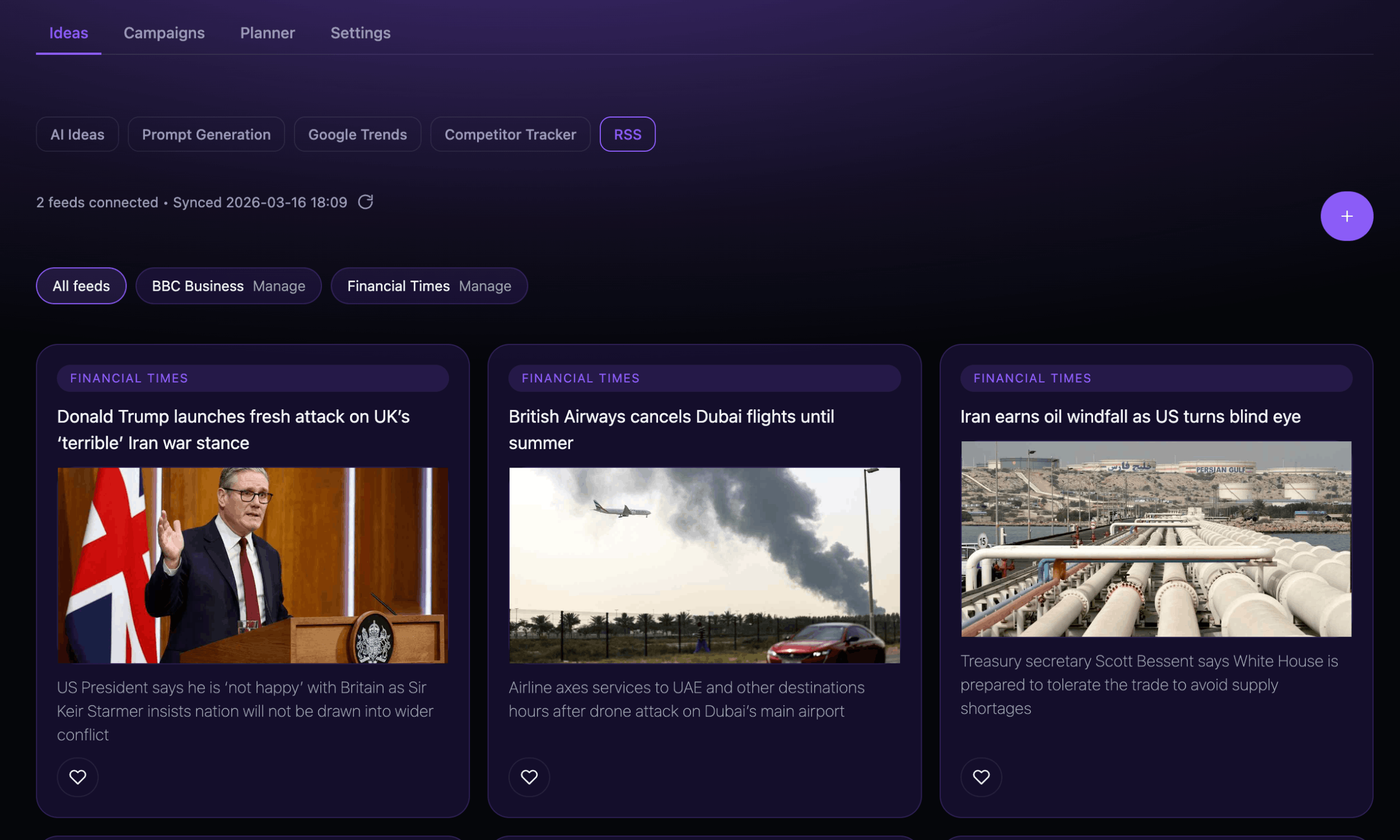
Task: Click the Persian Gulf oil pipelines photo
Action: click(x=1156, y=539)
